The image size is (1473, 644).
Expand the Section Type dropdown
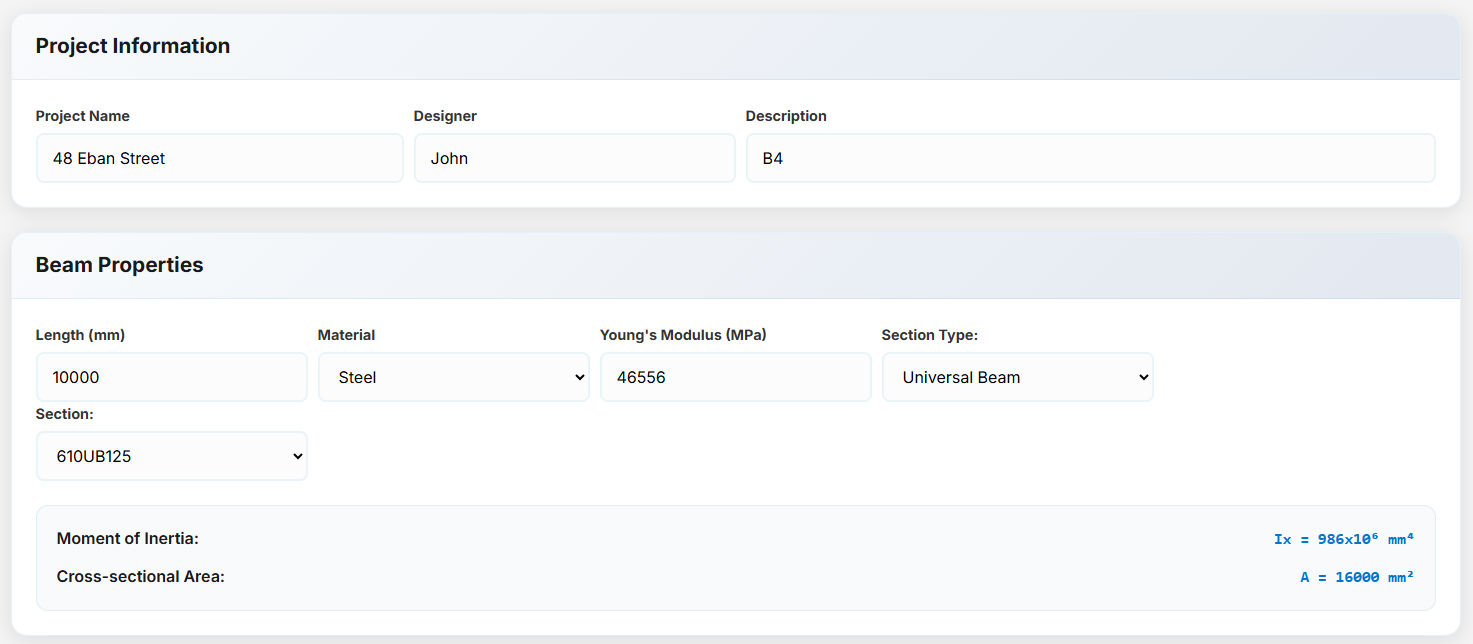point(1017,377)
